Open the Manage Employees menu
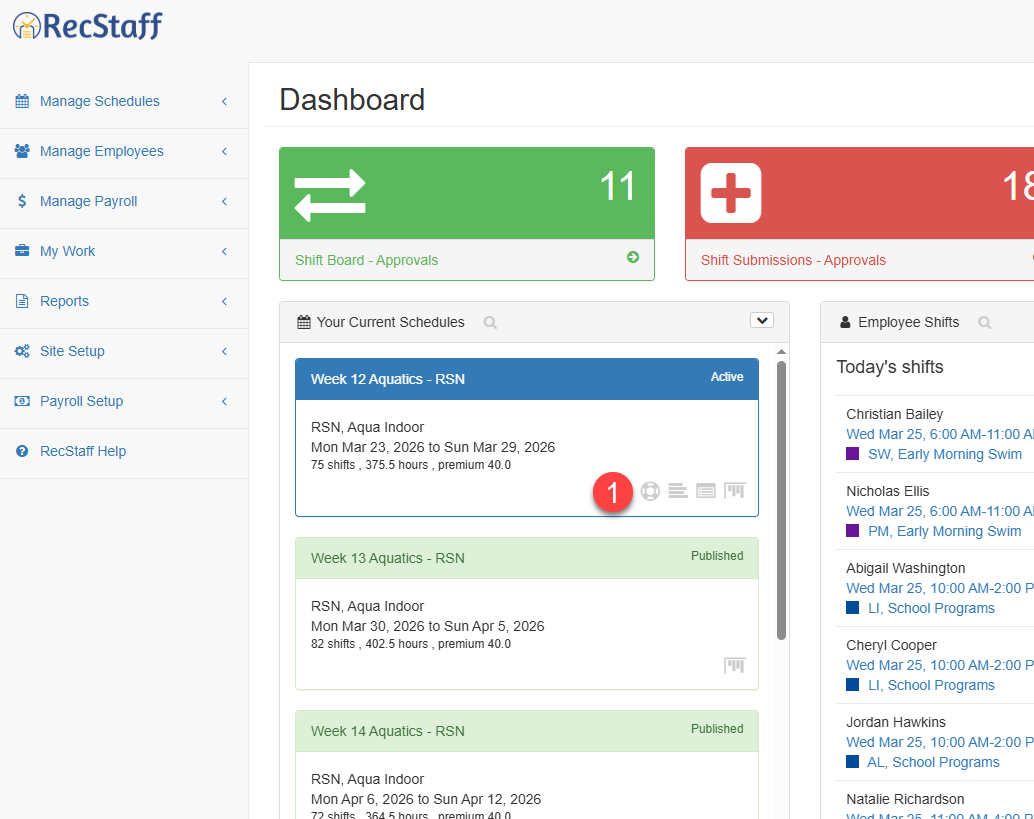Image resolution: width=1034 pixels, height=819 pixels. (124, 152)
